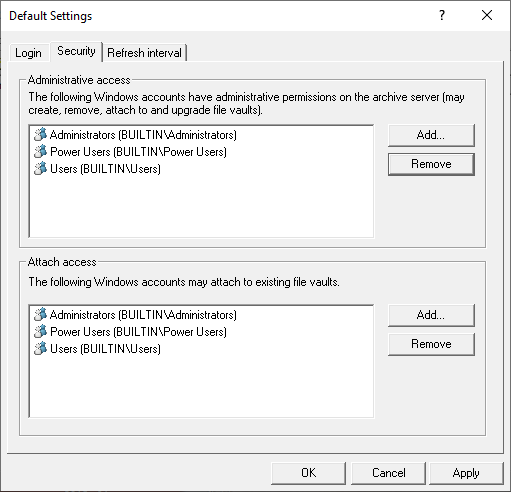Remove selected account from Attach access
The width and height of the screenshot is (511, 492).
point(431,344)
